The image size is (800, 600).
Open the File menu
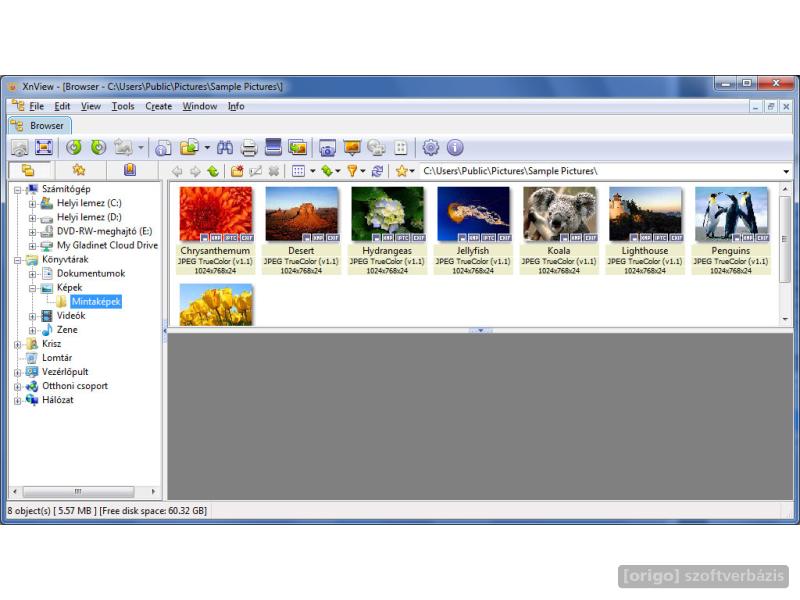coord(36,106)
